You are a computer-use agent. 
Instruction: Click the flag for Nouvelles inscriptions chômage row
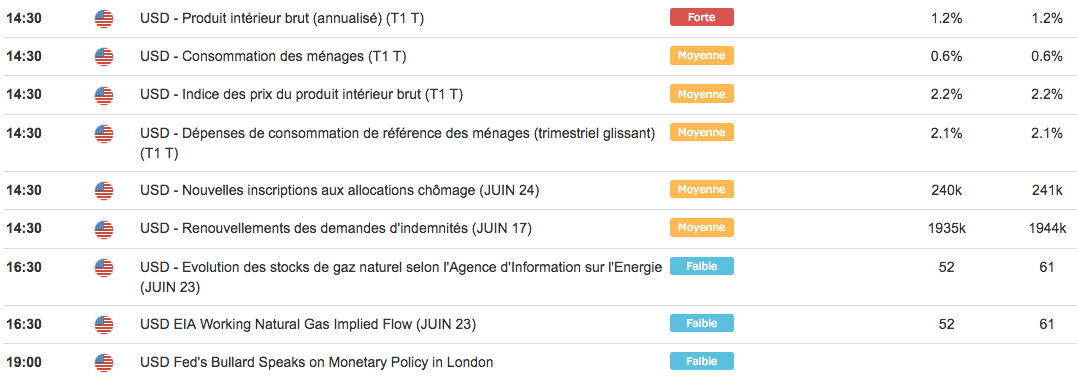[x=104, y=191]
